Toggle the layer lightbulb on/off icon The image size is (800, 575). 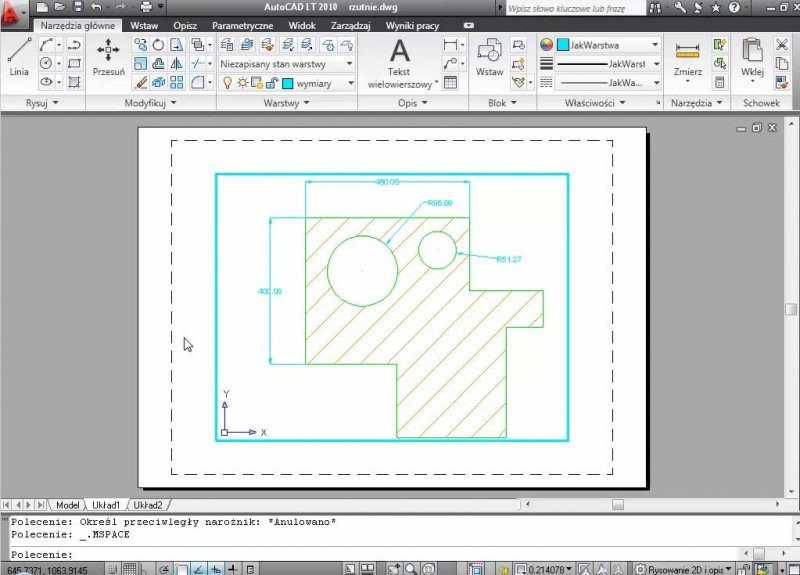227,83
